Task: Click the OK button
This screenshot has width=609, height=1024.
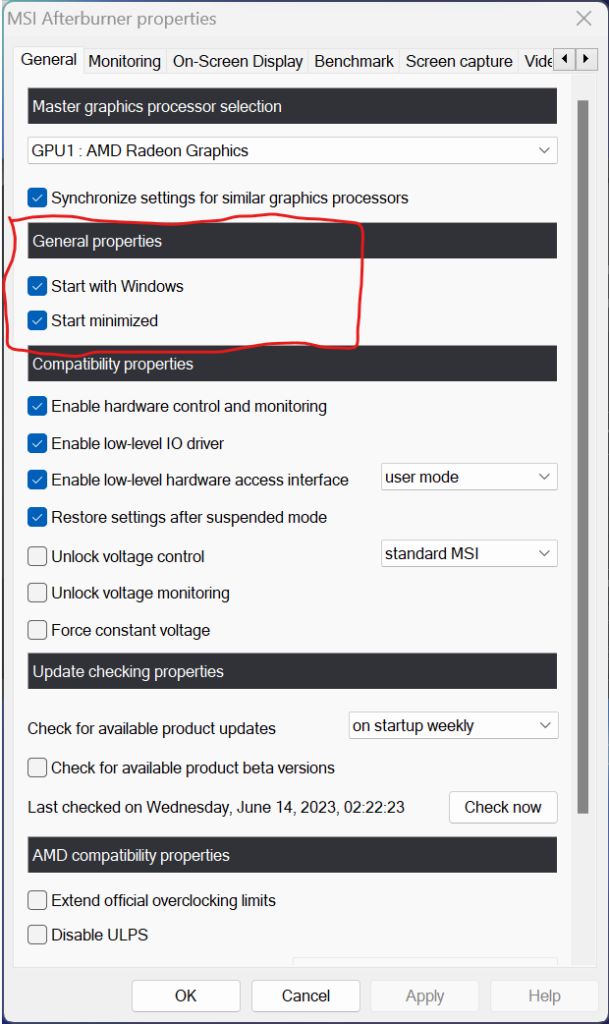Action: (x=186, y=995)
